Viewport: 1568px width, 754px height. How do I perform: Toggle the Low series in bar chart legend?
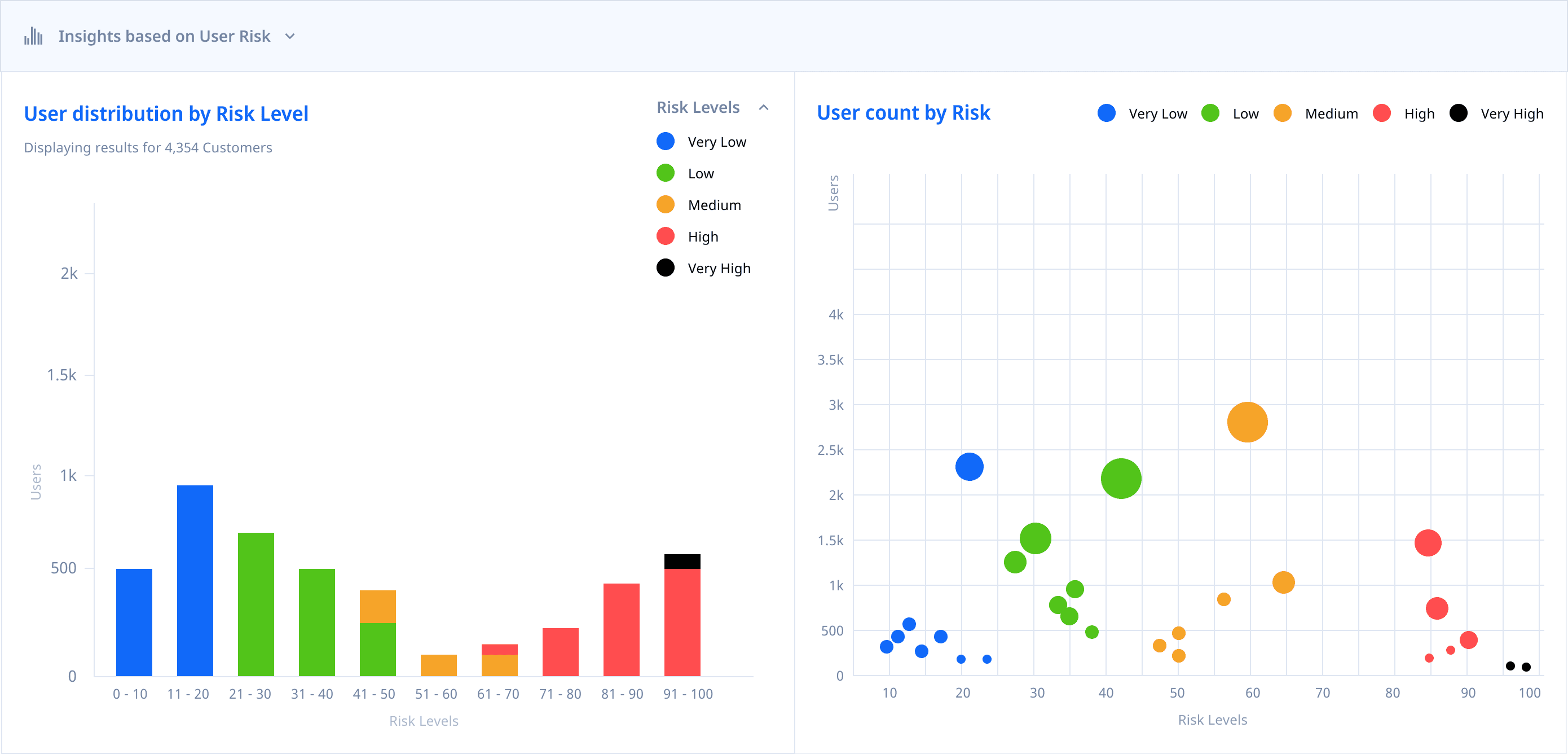pos(700,174)
